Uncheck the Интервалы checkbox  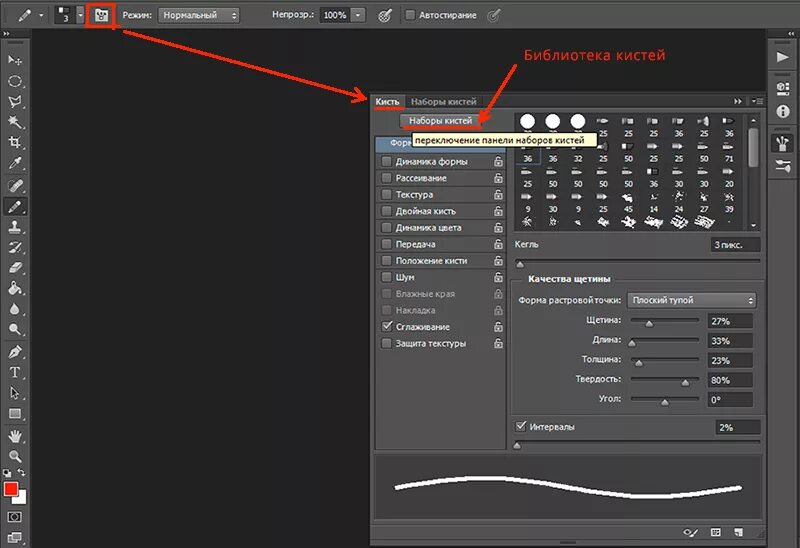(521, 426)
